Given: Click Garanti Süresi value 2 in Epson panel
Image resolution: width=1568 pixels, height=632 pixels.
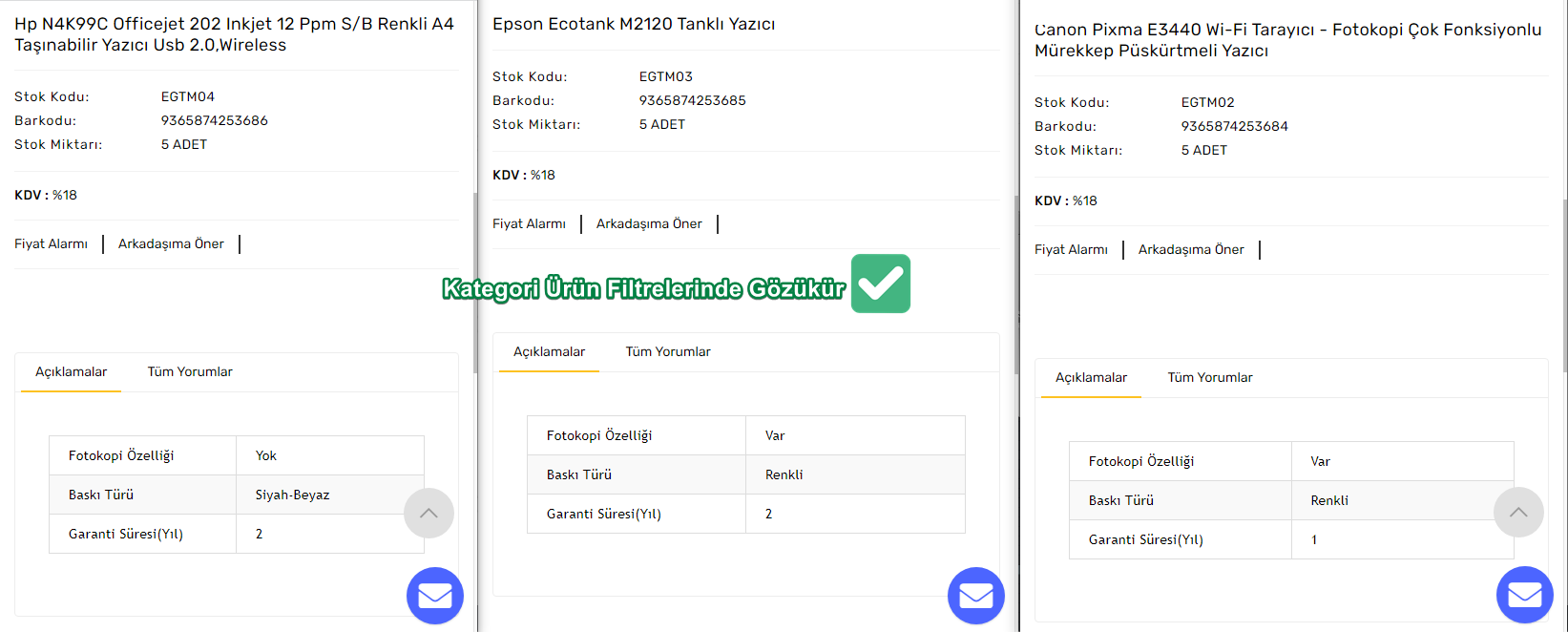Looking at the screenshot, I should coord(768,514).
